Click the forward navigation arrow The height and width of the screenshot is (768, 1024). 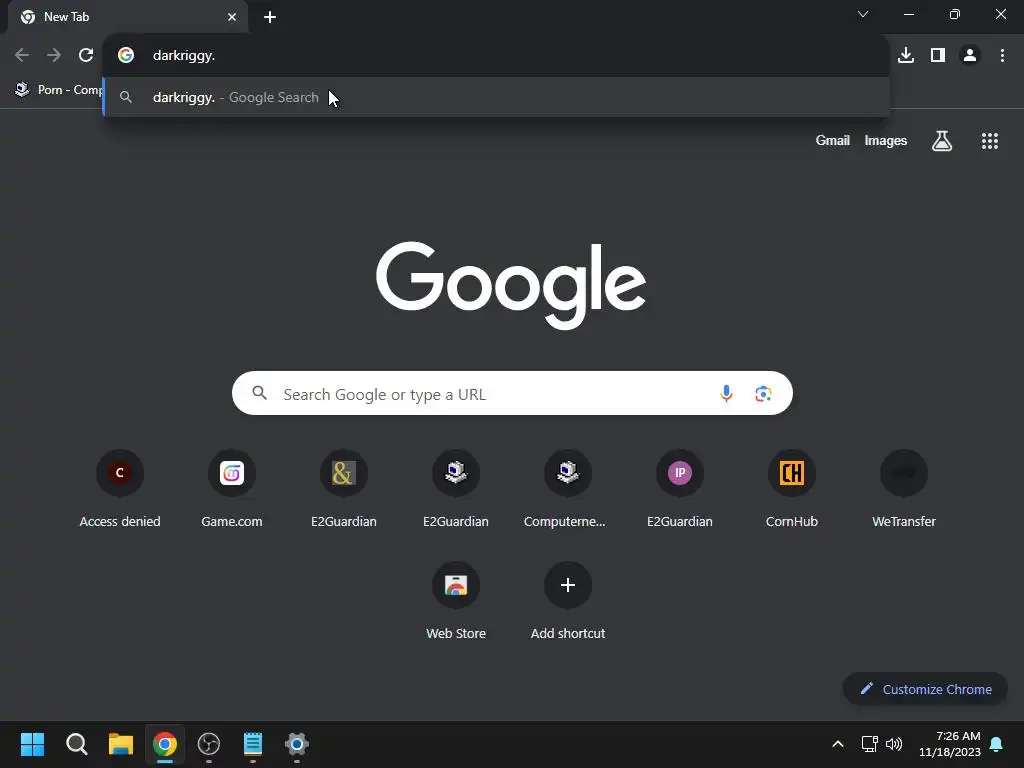[x=54, y=56]
